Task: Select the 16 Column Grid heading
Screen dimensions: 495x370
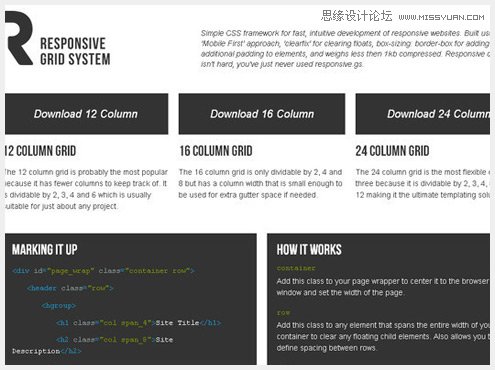Action: coord(216,151)
